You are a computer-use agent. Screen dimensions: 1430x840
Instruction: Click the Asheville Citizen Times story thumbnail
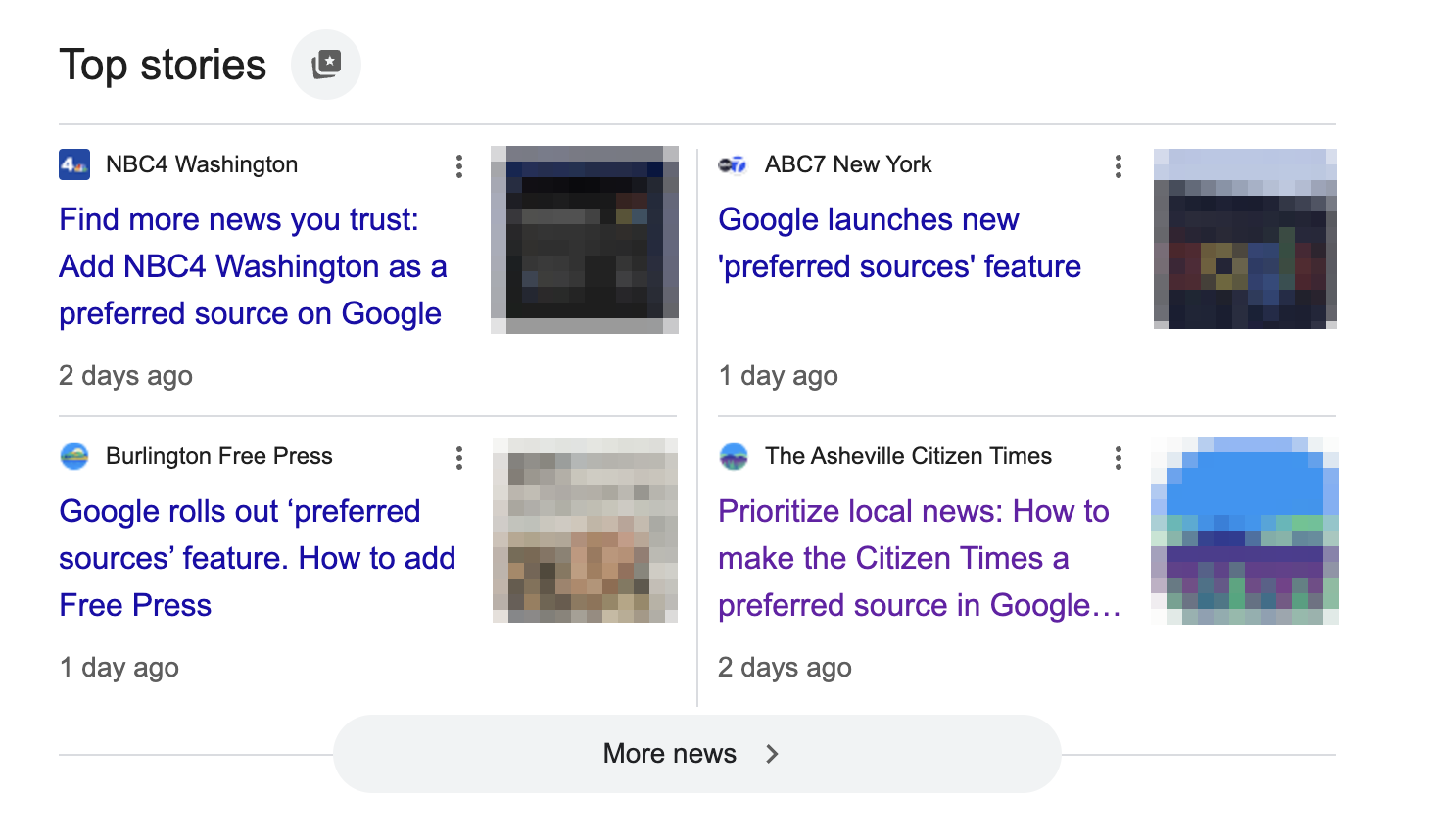coord(1244,529)
